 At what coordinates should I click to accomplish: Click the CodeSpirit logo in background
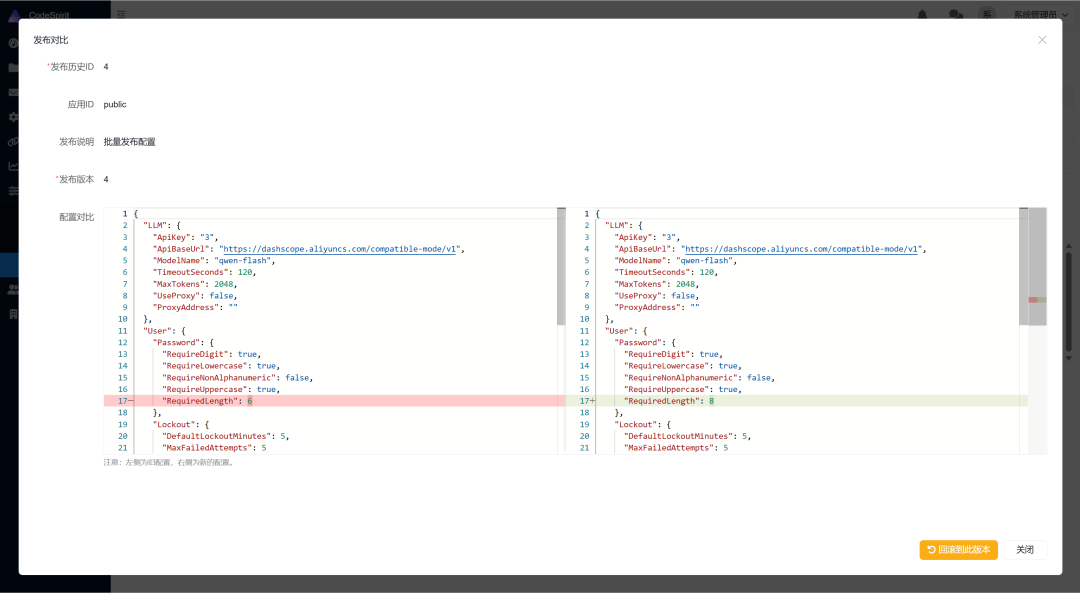(x=40, y=14)
